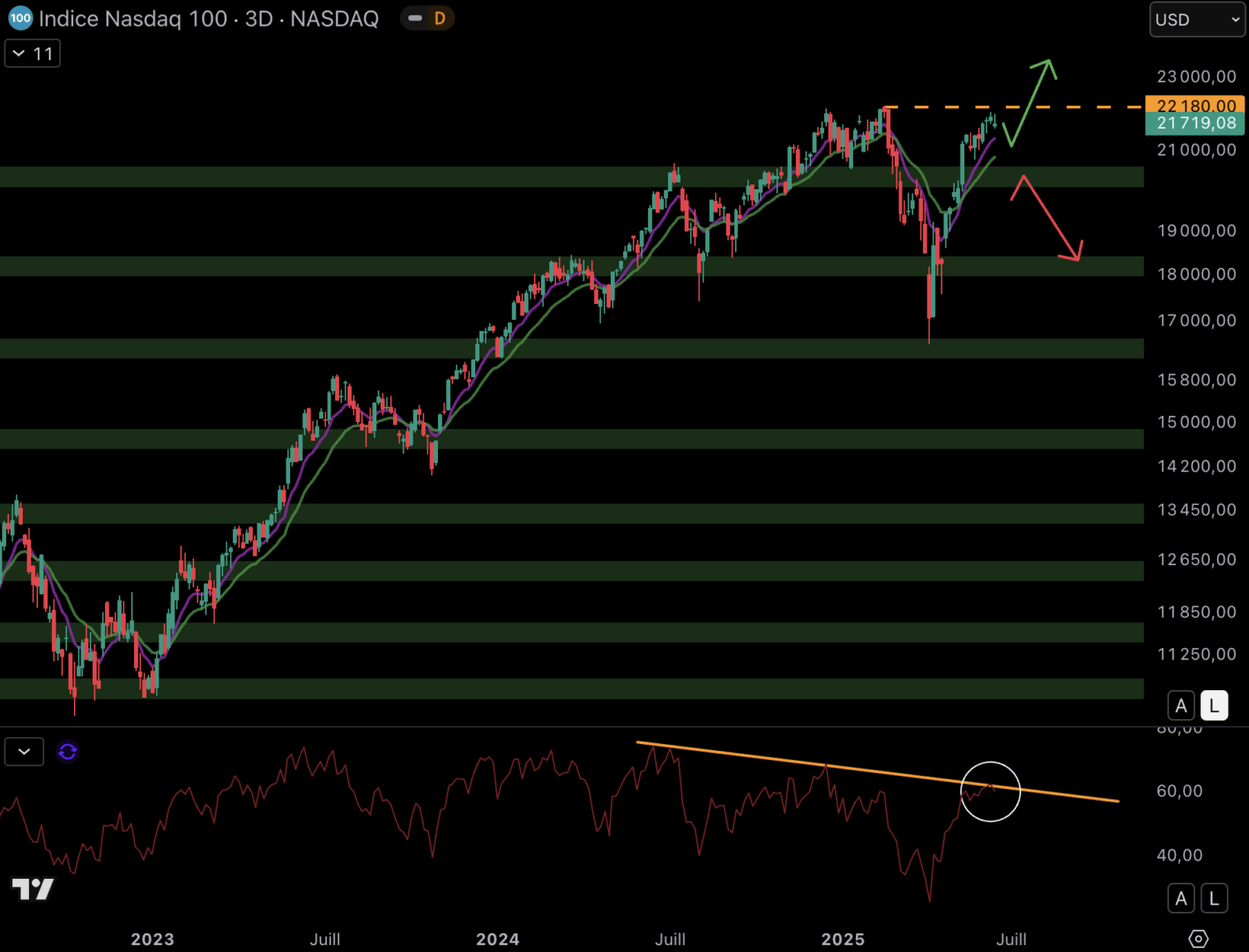Click the orange 22 180,00 price label
The width and height of the screenshot is (1249, 952).
point(1194,106)
